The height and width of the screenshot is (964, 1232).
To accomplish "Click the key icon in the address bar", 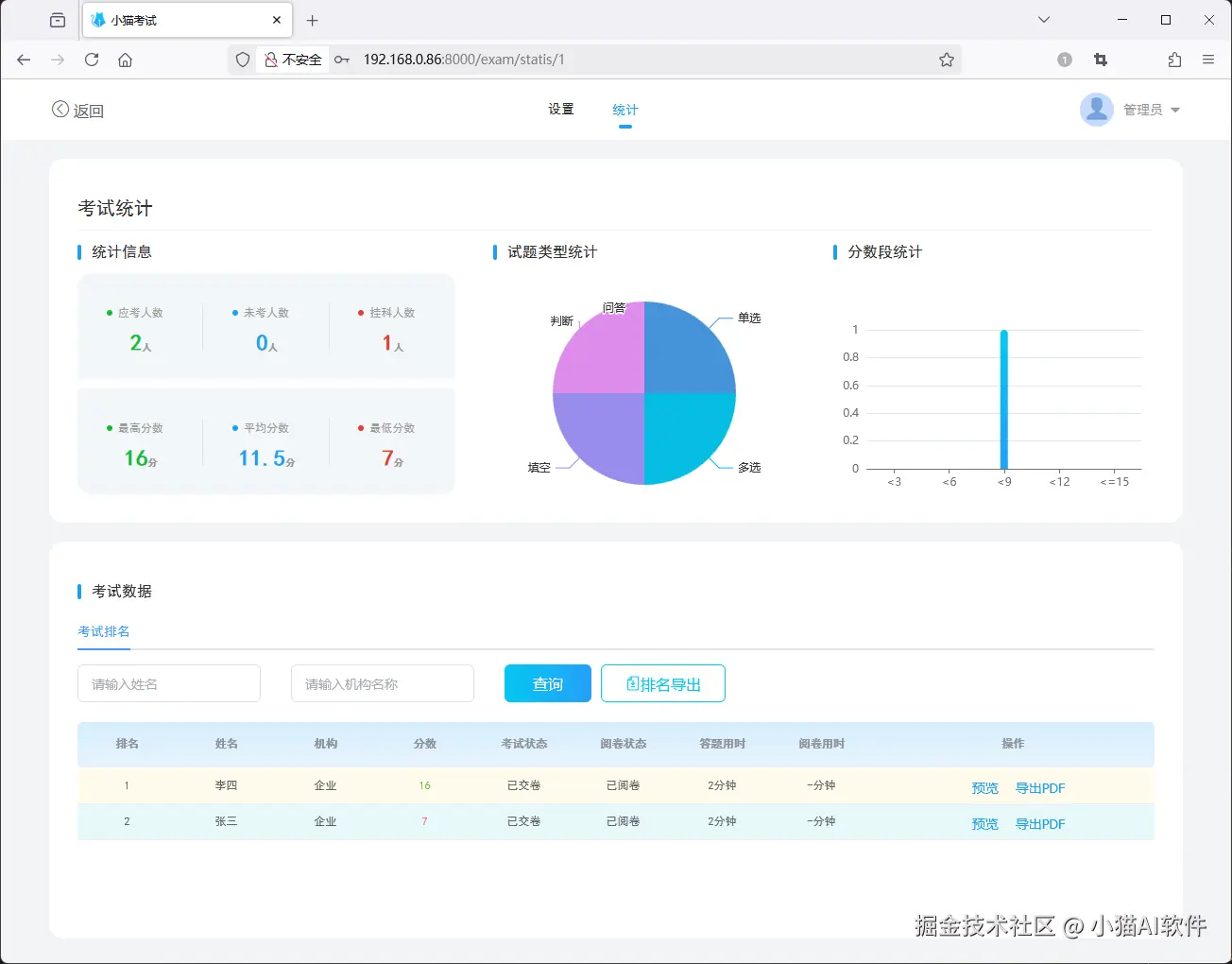I will 342,59.
